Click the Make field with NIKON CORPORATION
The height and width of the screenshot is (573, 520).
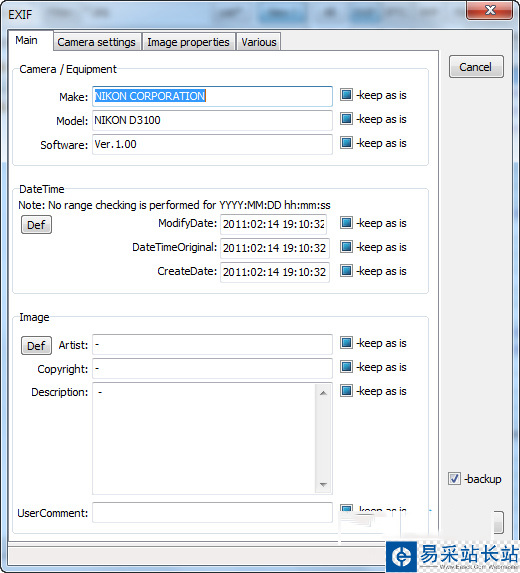[212, 96]
